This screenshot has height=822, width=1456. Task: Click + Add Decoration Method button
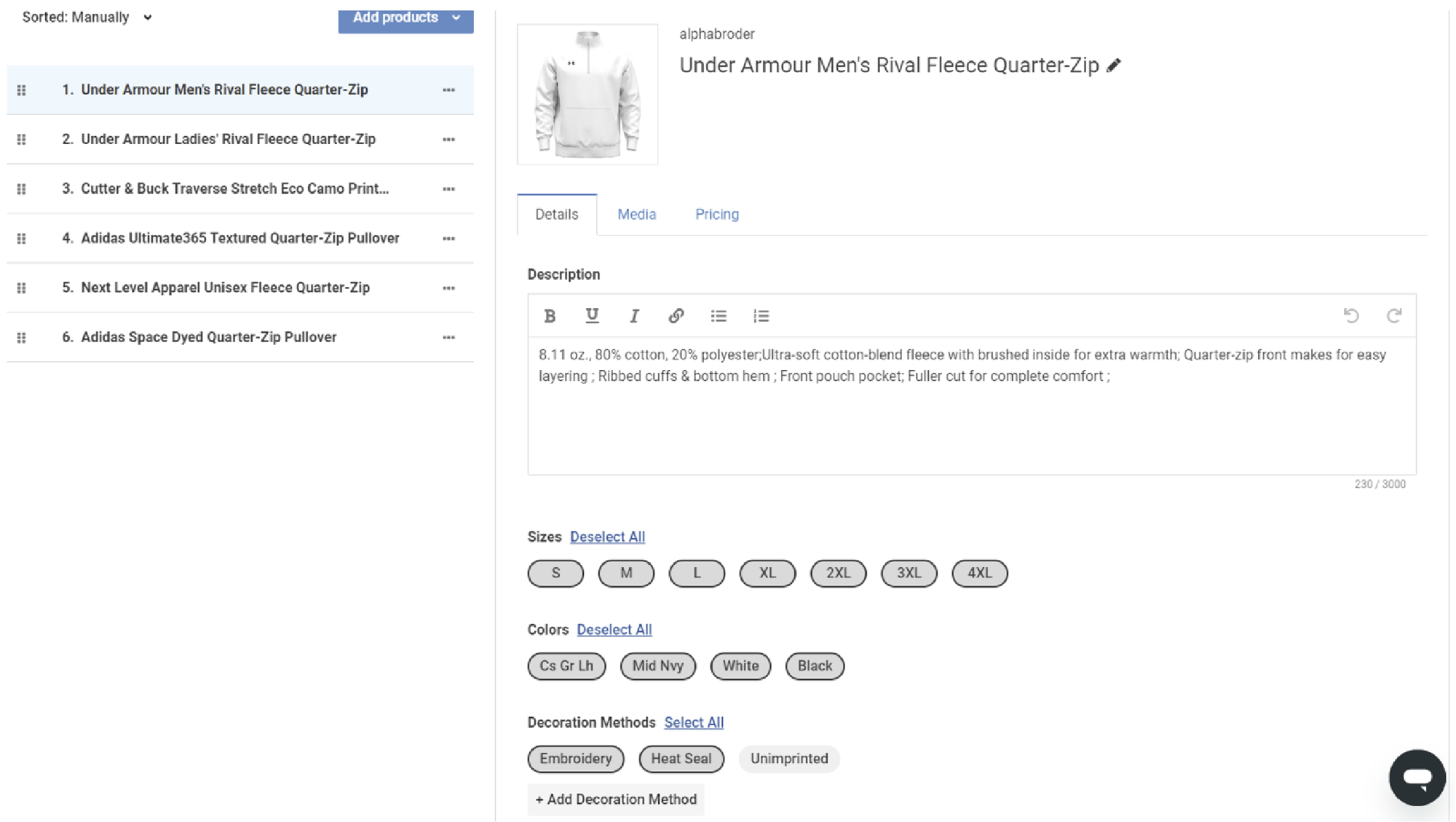(x=616, y=799)
